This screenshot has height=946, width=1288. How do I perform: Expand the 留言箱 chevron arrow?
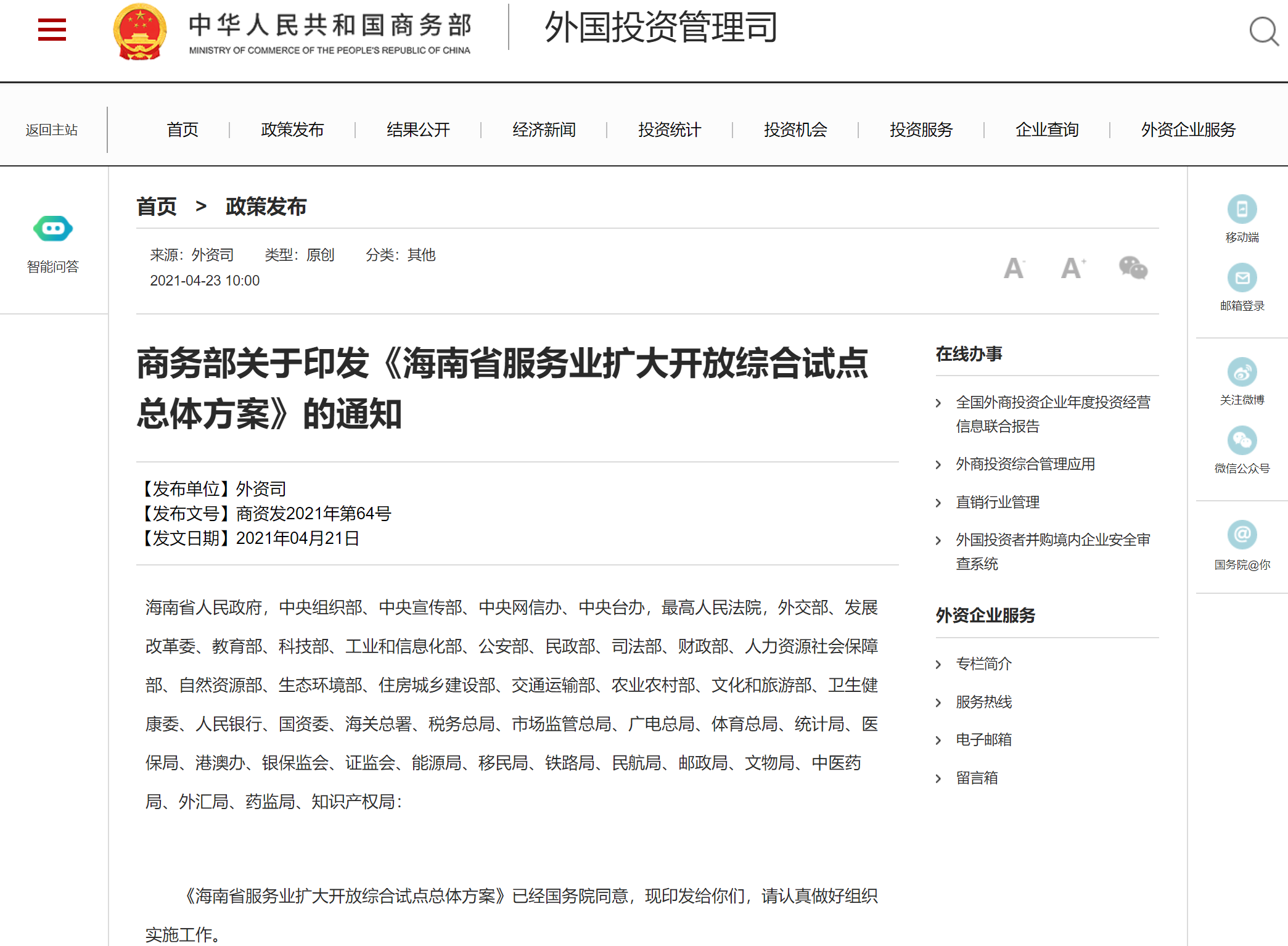point(938,779)
